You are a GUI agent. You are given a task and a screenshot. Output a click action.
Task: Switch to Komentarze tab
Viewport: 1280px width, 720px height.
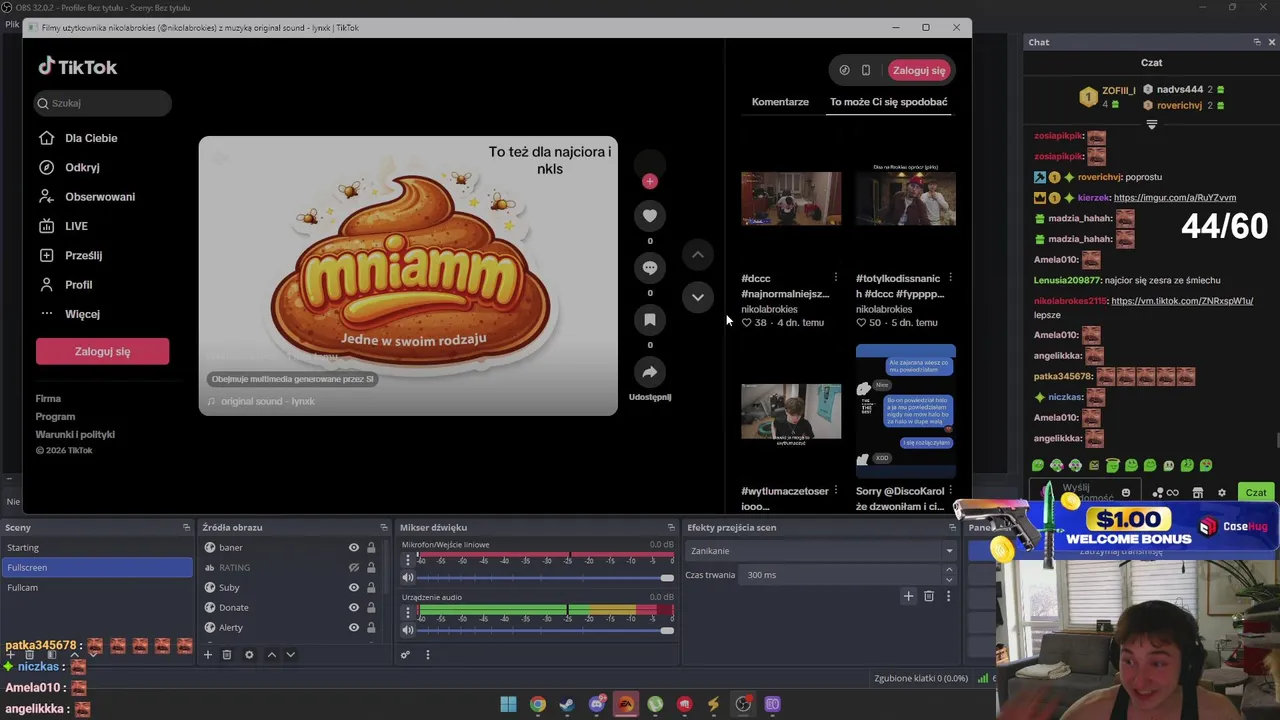pos(780,102)
